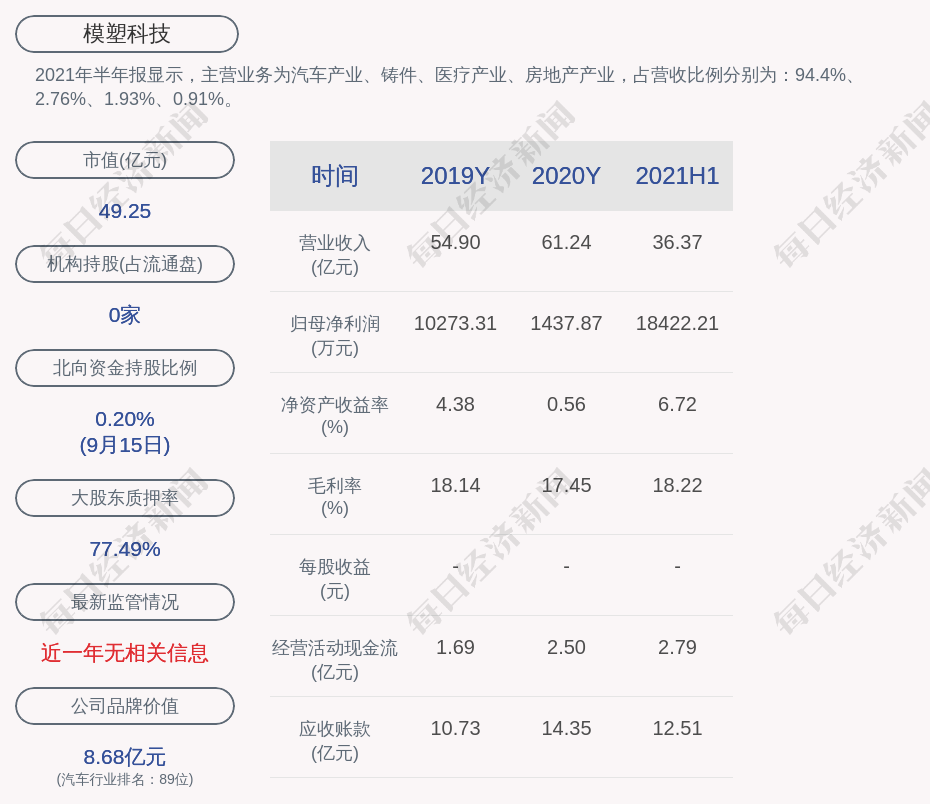
Task: Click the 机构持股(占流通盘) badge
Action: [x=124, y=264]
